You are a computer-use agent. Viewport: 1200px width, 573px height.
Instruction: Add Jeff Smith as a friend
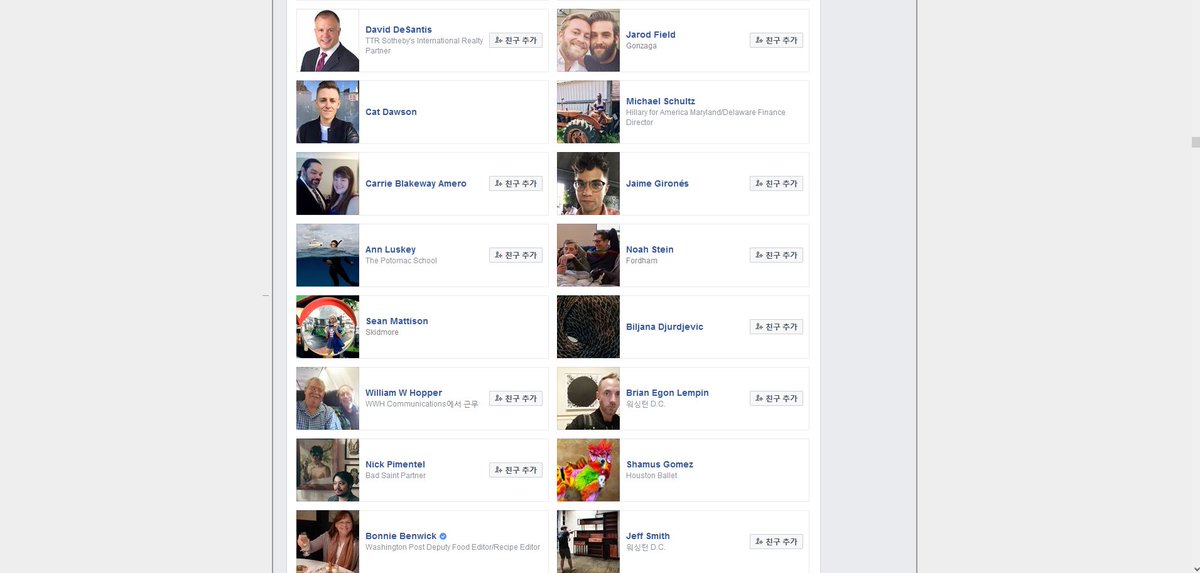[x=777, y=541]
